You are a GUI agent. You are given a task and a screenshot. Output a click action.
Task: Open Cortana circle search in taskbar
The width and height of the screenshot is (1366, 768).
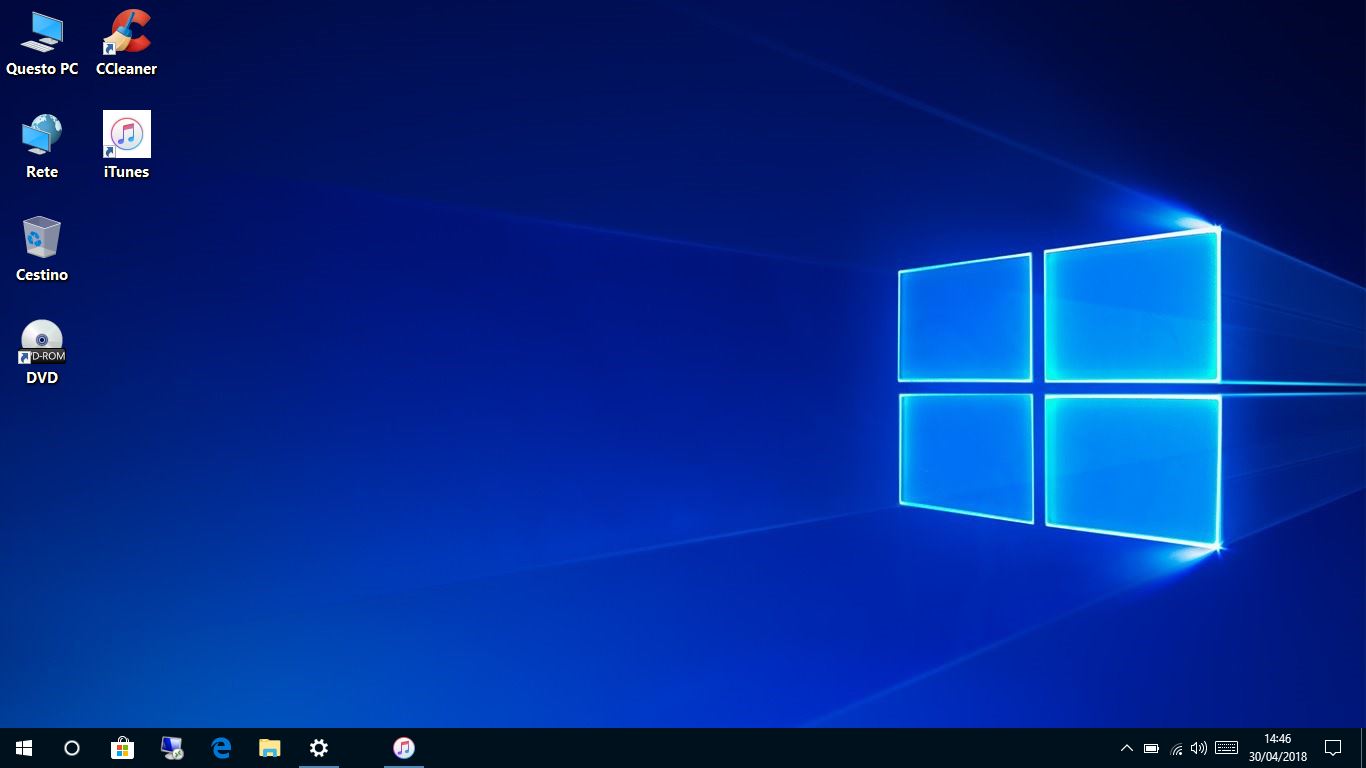72,748
